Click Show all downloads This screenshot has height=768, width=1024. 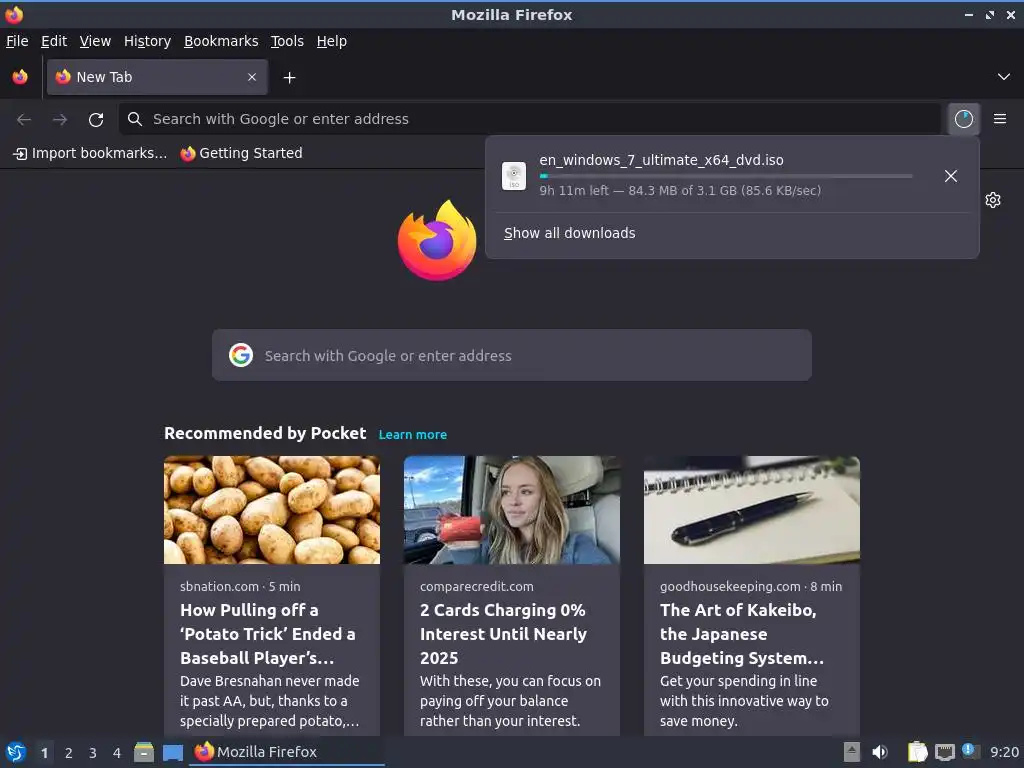point(569,233)
